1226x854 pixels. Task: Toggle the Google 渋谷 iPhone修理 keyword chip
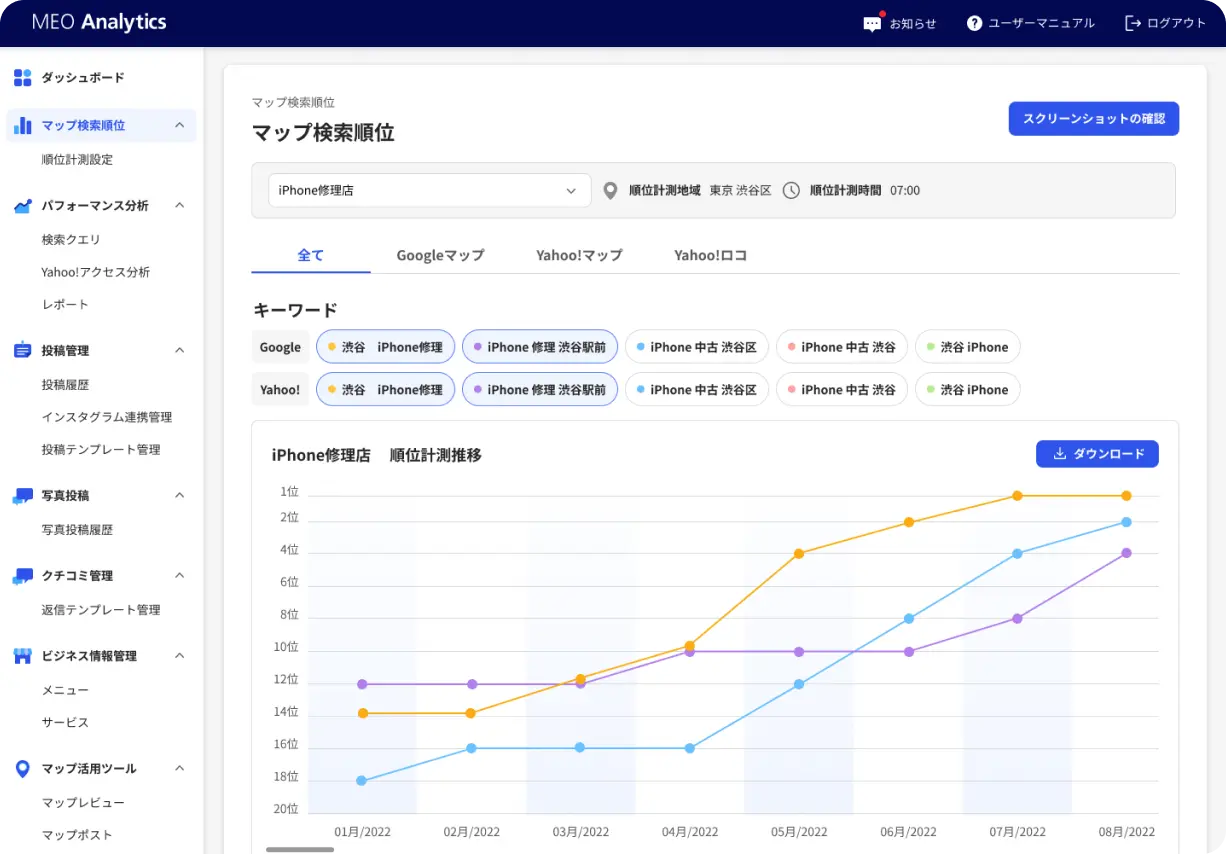tap(385, 346)
